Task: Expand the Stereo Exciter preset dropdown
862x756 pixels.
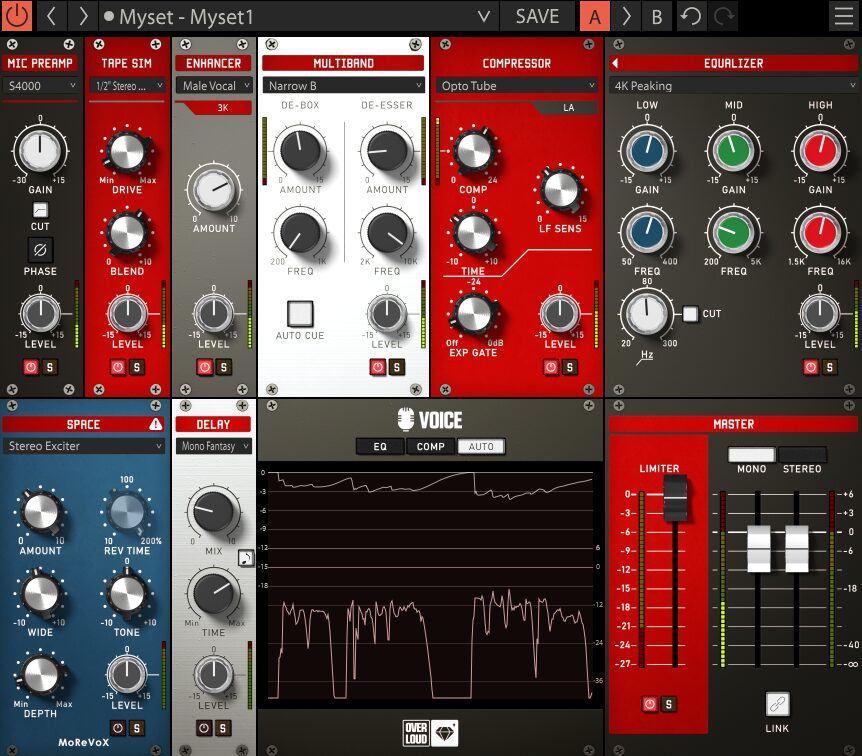Action: [x=83, y=446]
